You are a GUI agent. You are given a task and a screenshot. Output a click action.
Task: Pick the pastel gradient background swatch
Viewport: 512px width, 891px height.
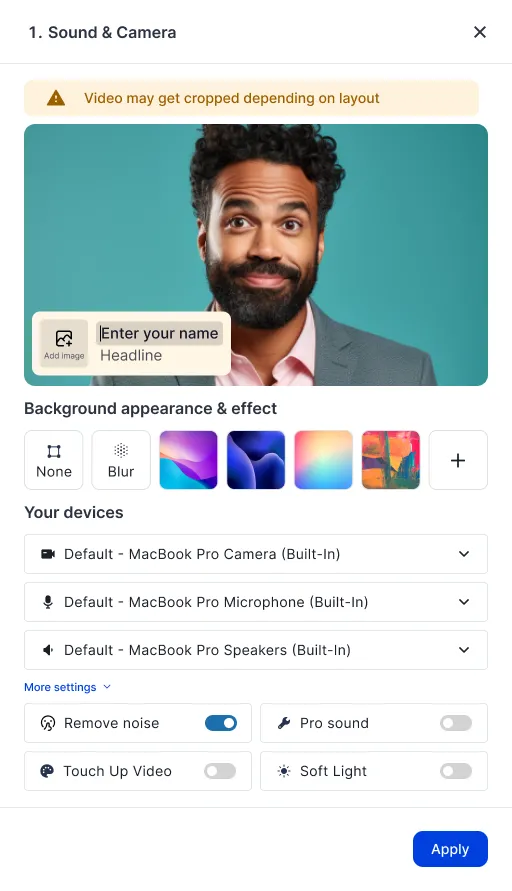323,460
